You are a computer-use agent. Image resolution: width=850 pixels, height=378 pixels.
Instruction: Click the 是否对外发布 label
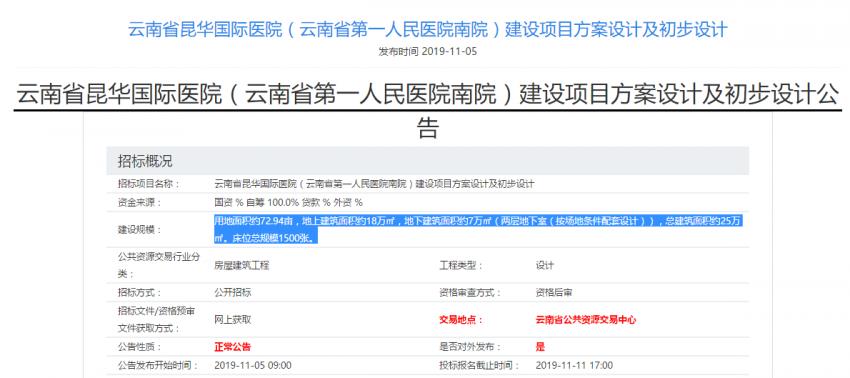pyautogui.click(x=469, y=347)
